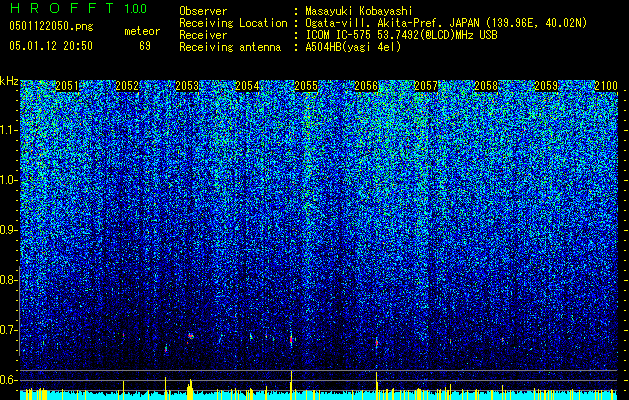Click the 2100 time marker
Viewport: 629px width, 400px height.
606,86
